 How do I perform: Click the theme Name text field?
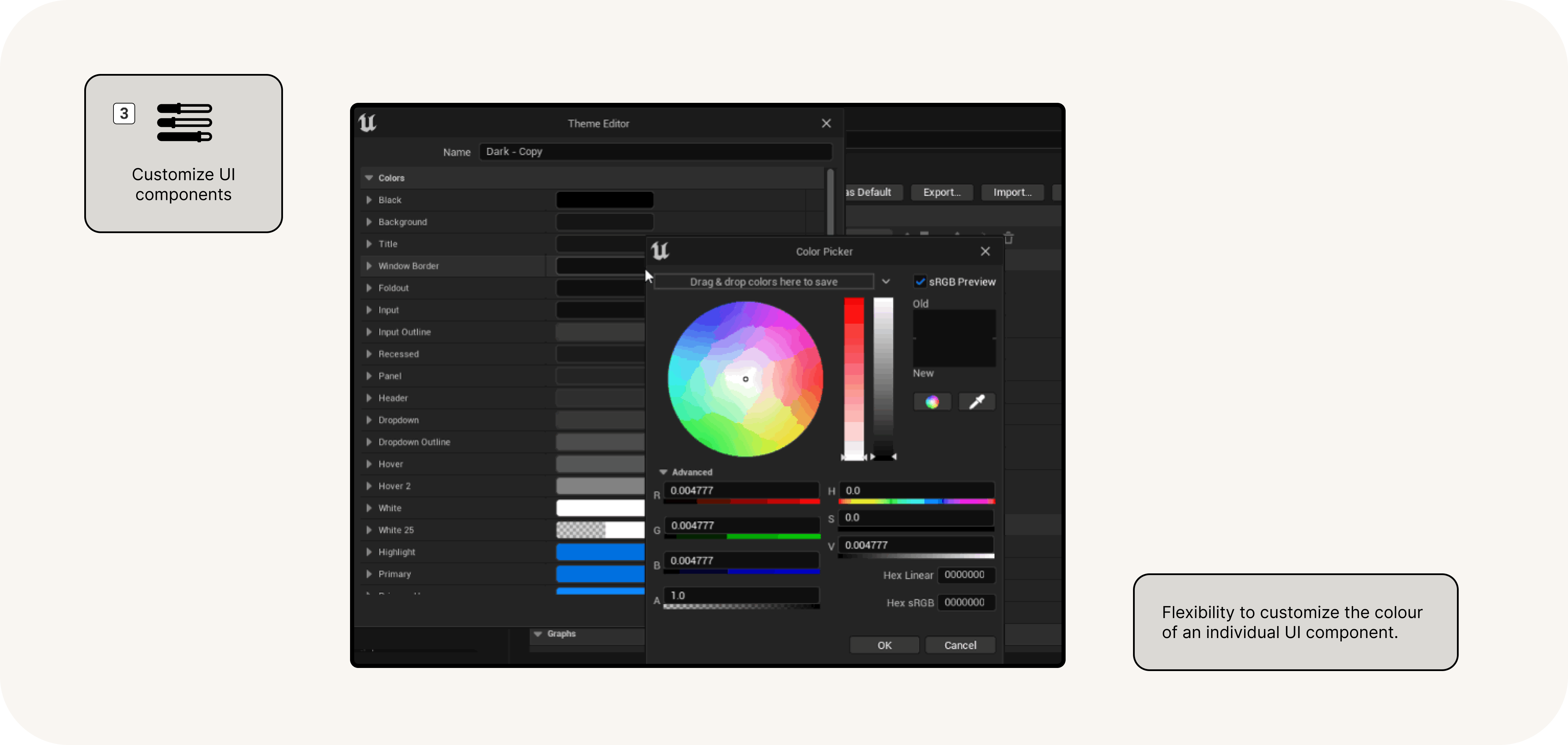655,152
